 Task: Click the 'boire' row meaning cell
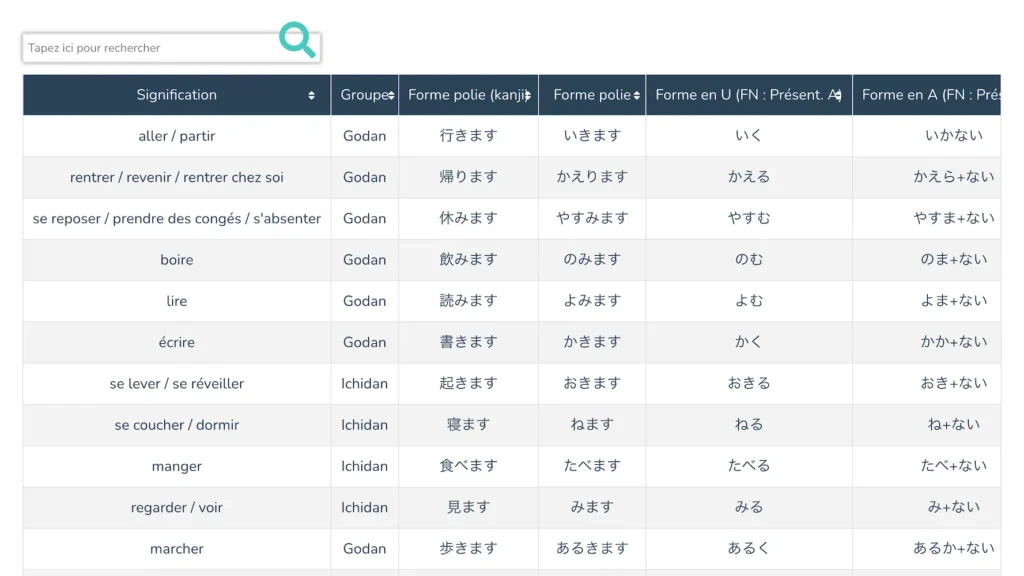[x=176, y=260]
